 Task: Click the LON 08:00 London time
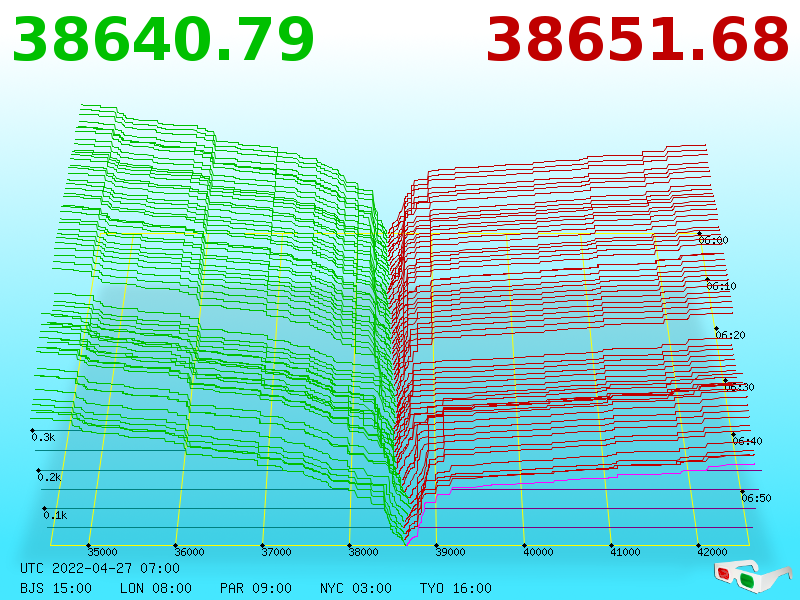coord(156,588)
